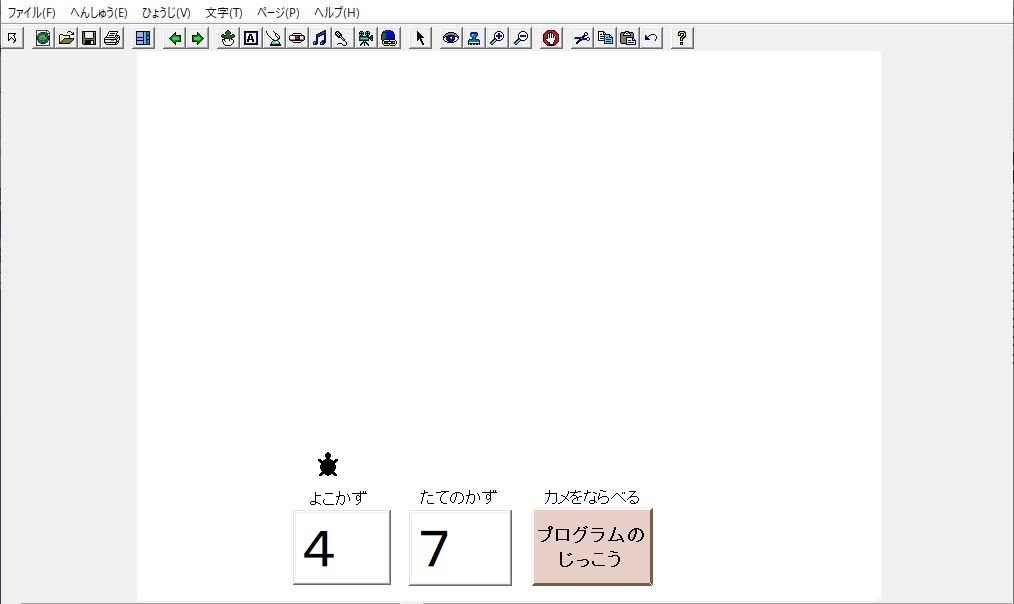The image size is (1014, 604).
Task: Click the eye icon in toolbar
Action: pos(451,38)
